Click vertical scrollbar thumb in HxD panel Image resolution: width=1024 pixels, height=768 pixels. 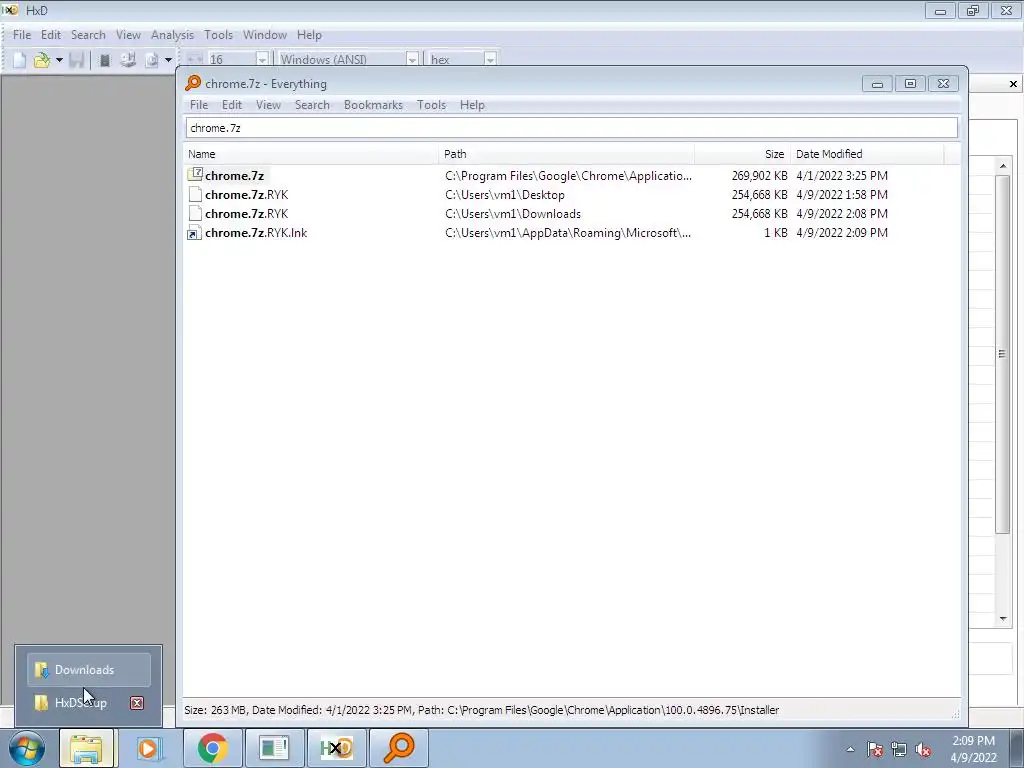tap(1002, 354)
